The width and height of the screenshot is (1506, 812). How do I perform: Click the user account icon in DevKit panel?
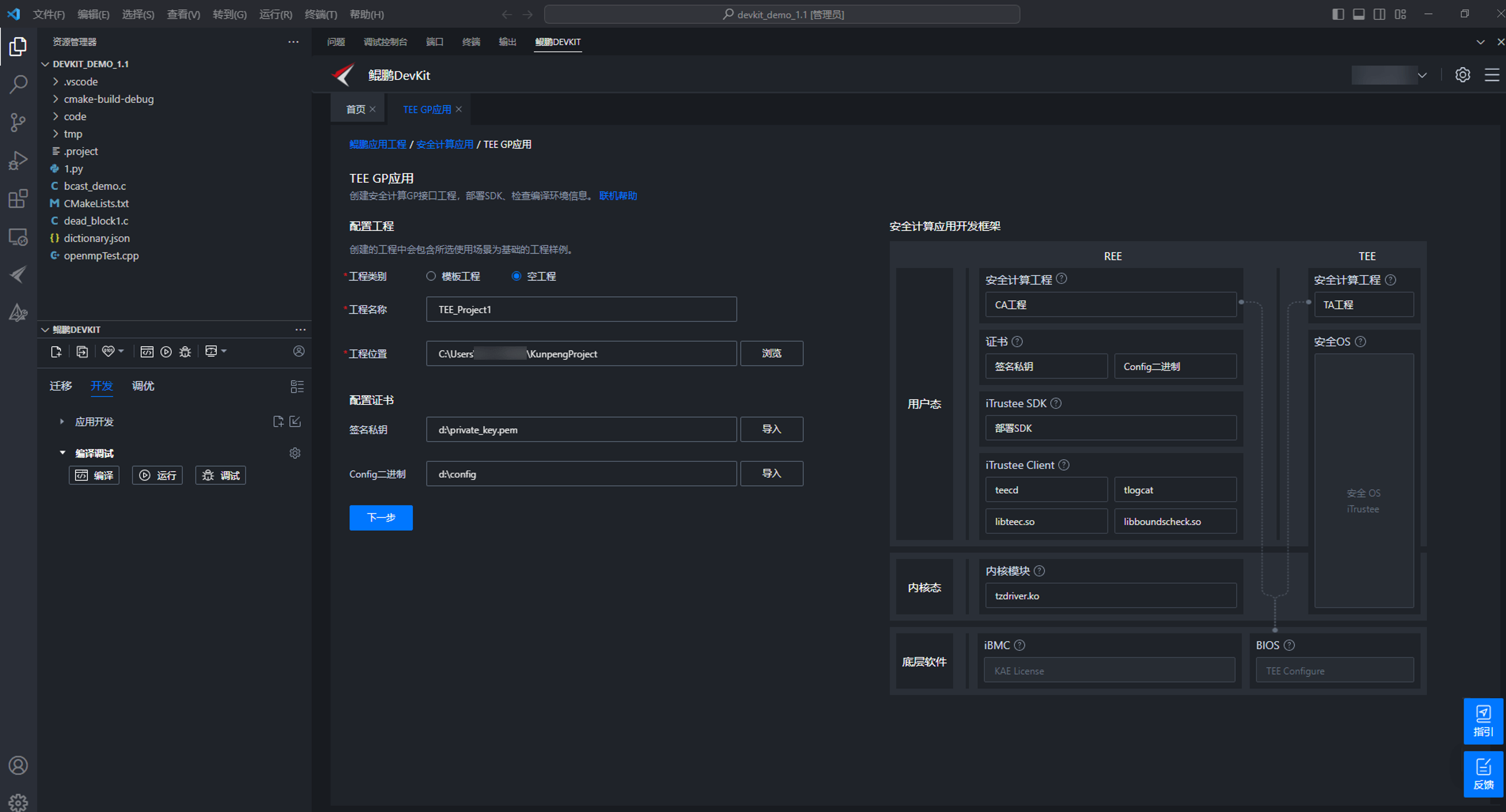click(299, 351)
